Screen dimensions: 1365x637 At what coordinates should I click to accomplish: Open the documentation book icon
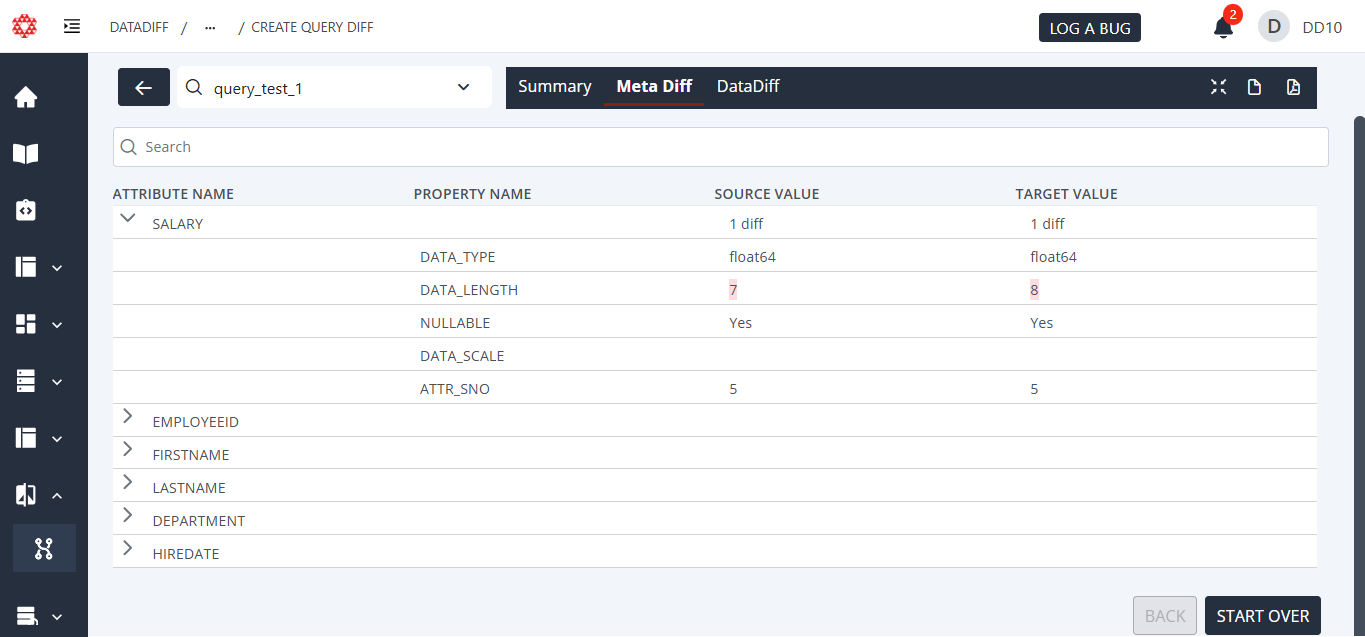tap(25, 153)
